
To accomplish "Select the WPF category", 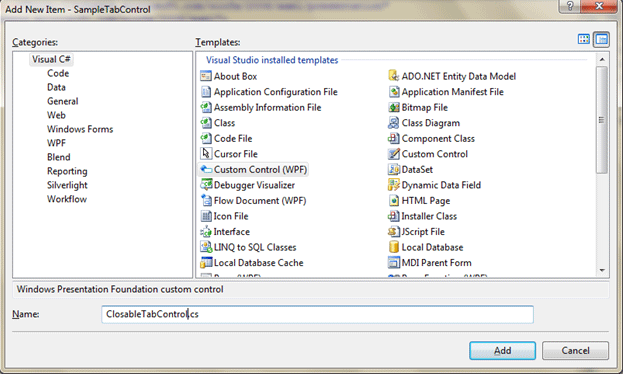I will coord(56,143).
